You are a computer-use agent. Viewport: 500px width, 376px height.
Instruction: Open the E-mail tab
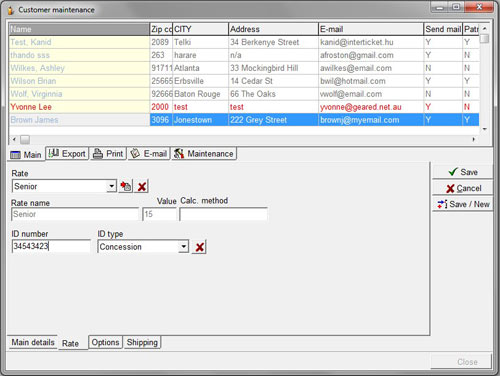tap(149, 154)
